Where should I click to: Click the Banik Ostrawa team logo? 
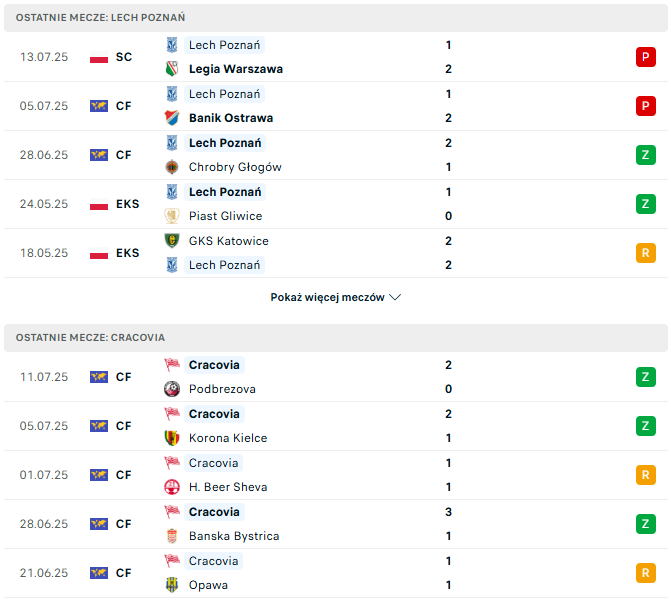tap(172, 118)
